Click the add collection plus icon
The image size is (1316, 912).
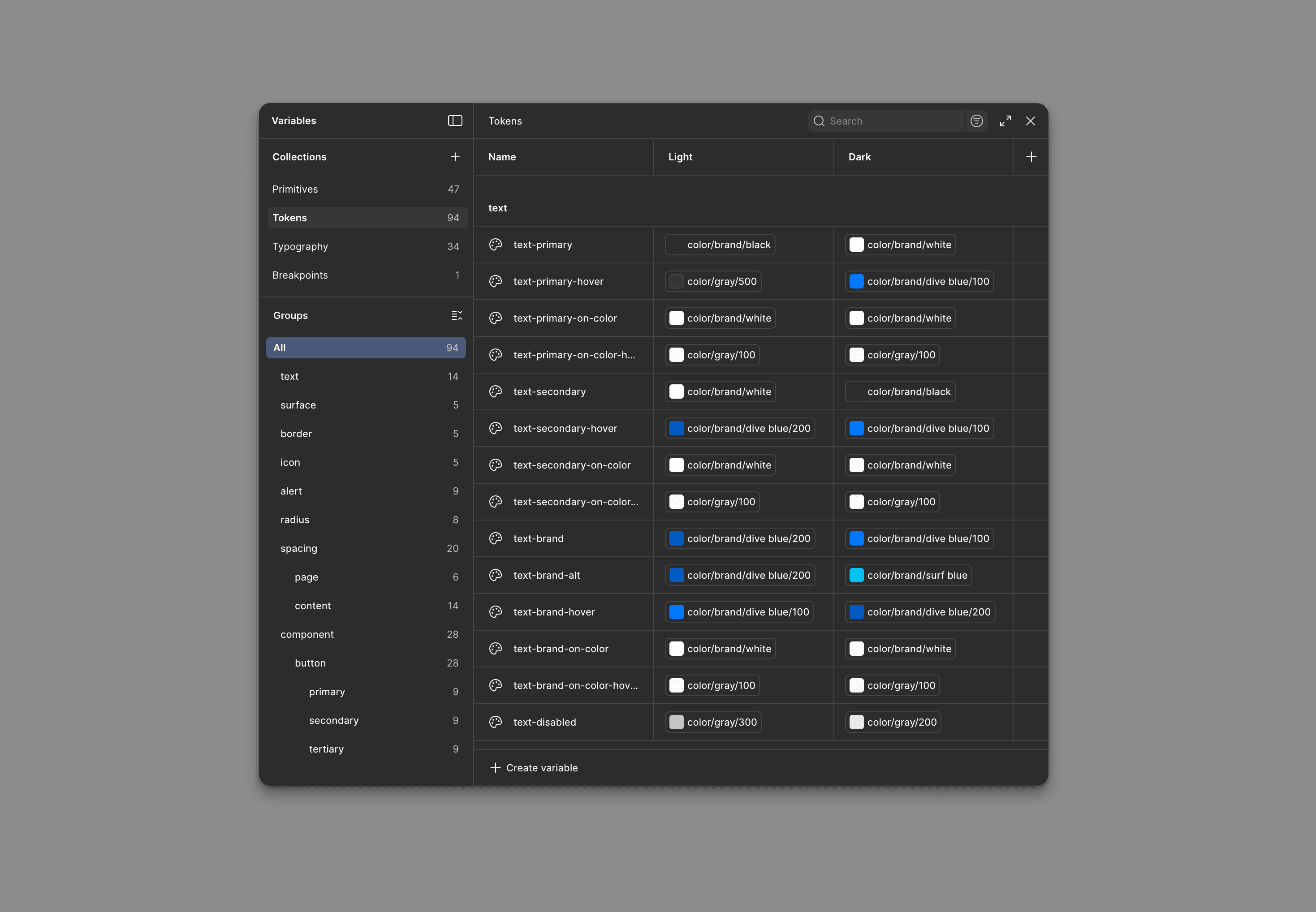pos(455,157)
